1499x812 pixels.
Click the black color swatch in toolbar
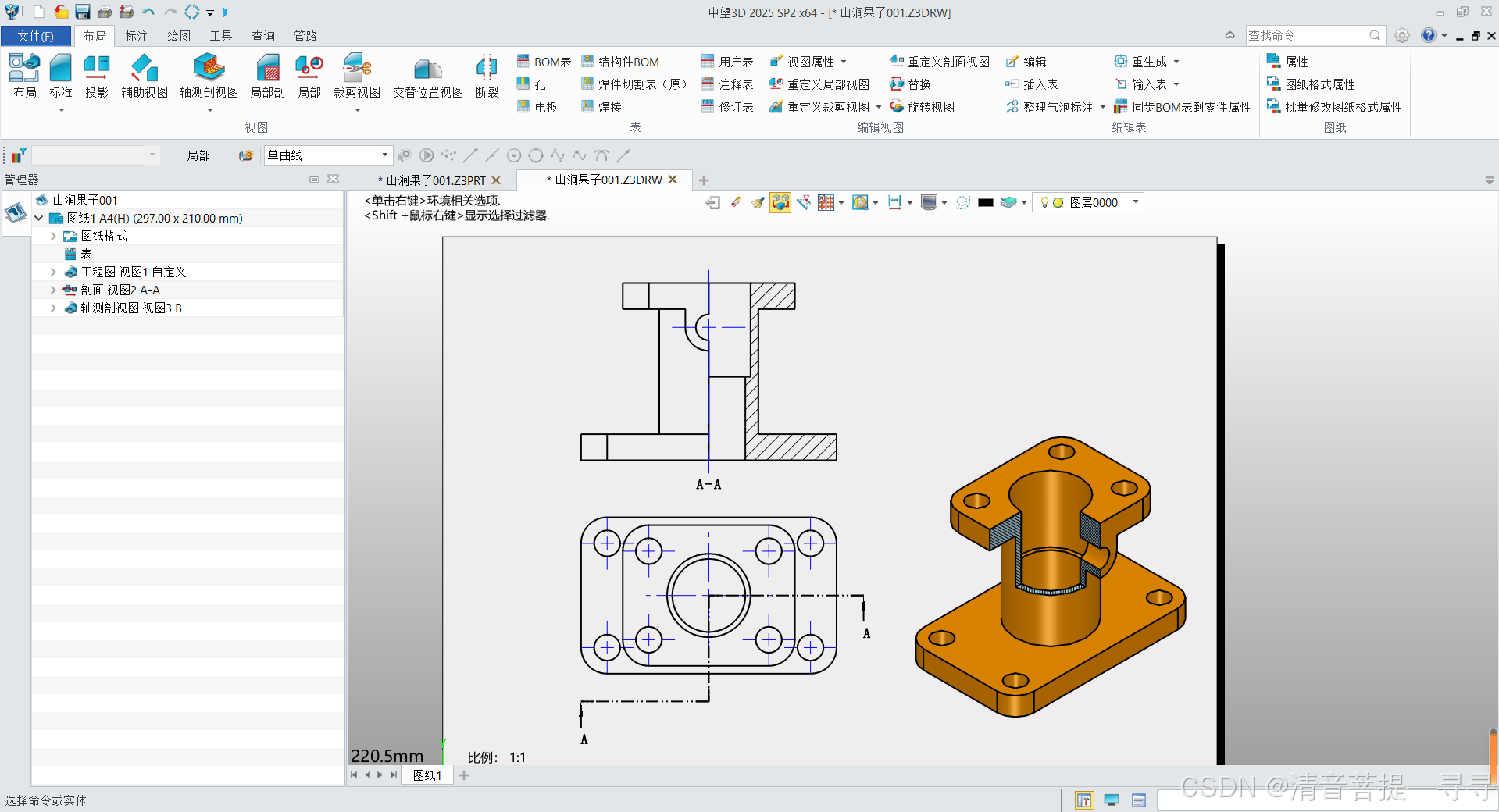(x=986, y=202)
